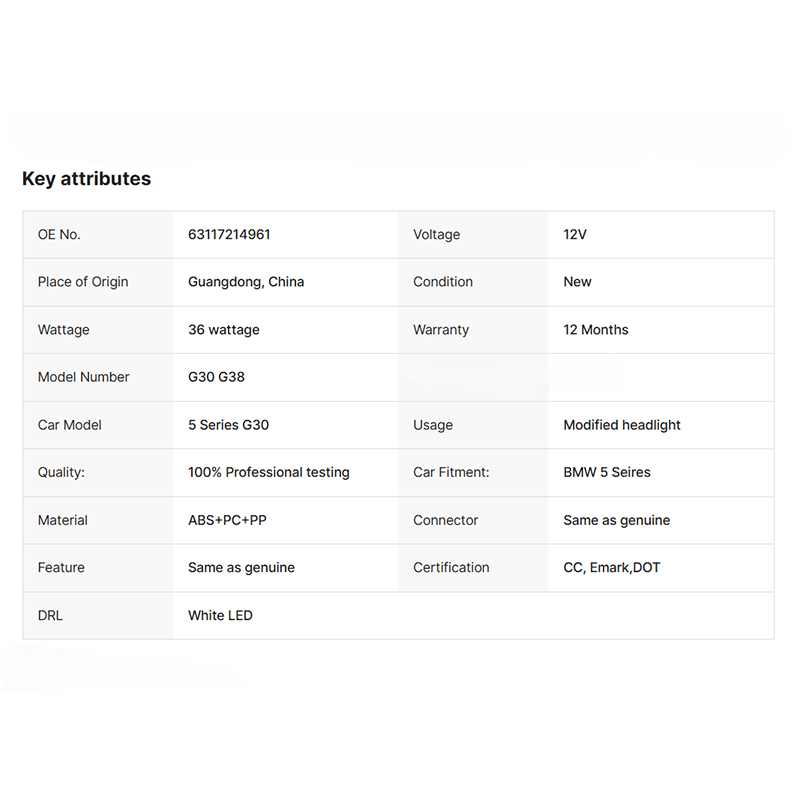Select the 12 Months warranty value
Viewport: 800px width, 800px height.
point(596,330)
